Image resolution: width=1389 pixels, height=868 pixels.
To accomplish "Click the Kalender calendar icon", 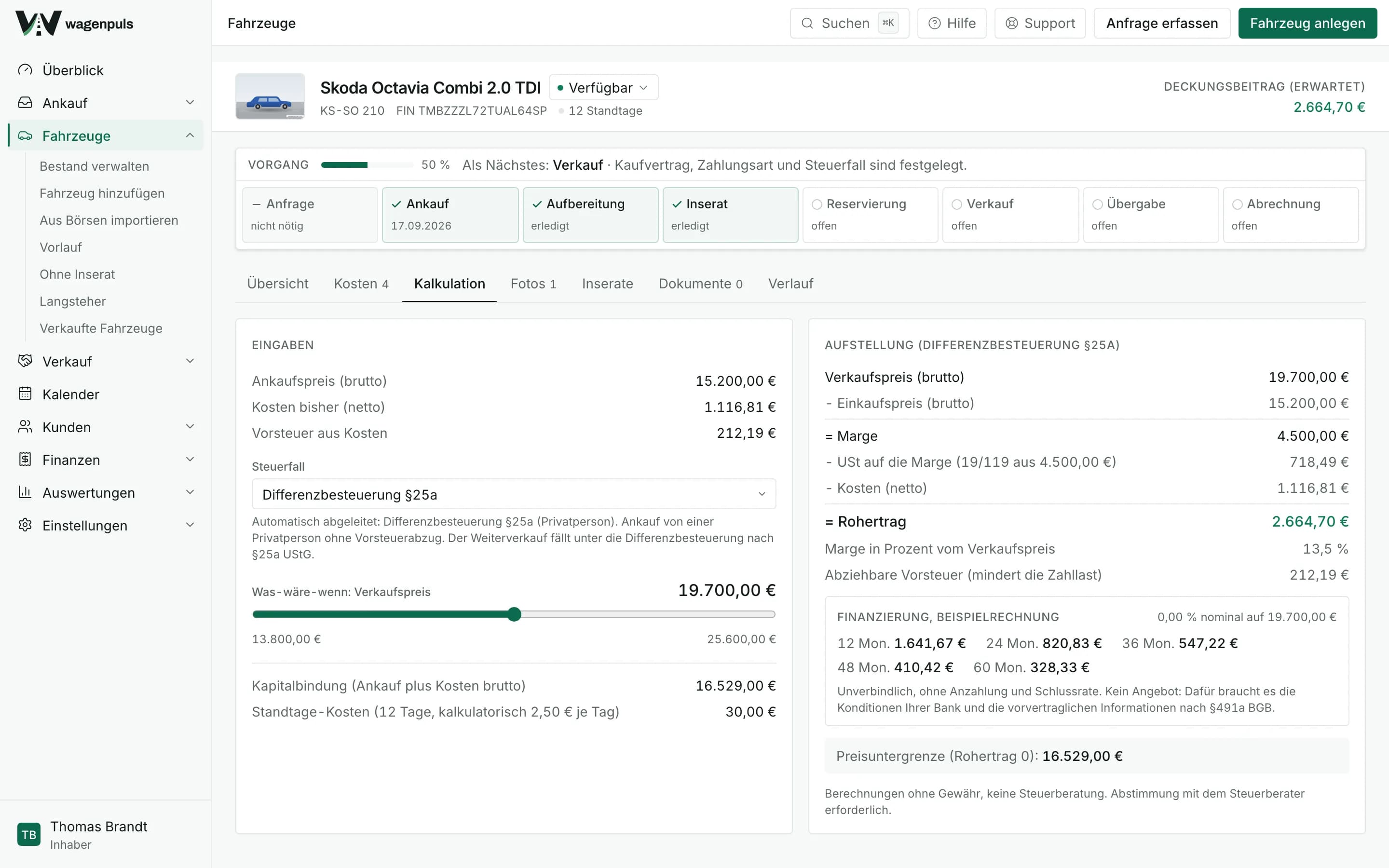I will coord(25,394).
